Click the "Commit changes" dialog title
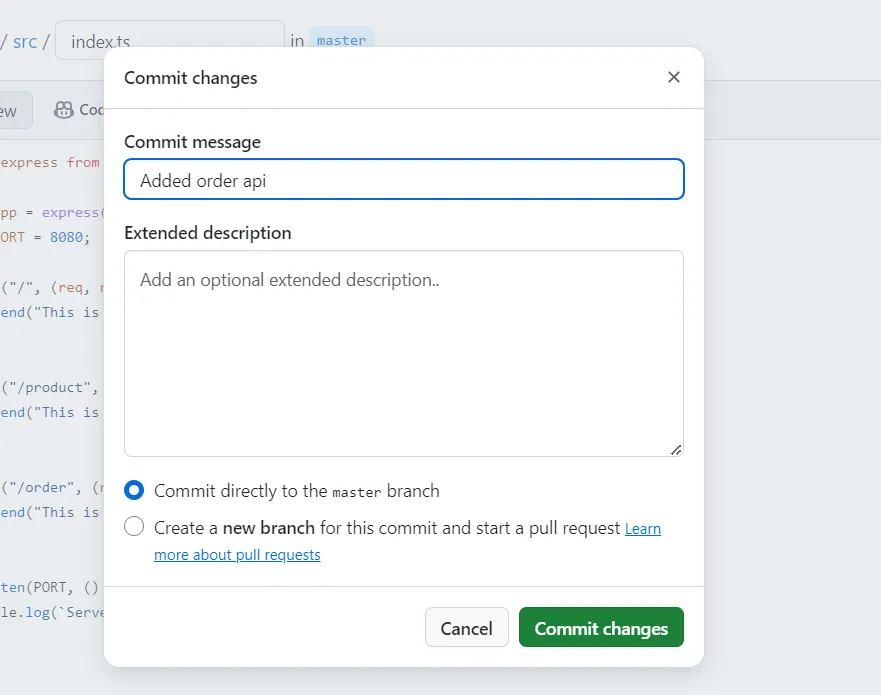The image size is (881, 695). (190, 78)
